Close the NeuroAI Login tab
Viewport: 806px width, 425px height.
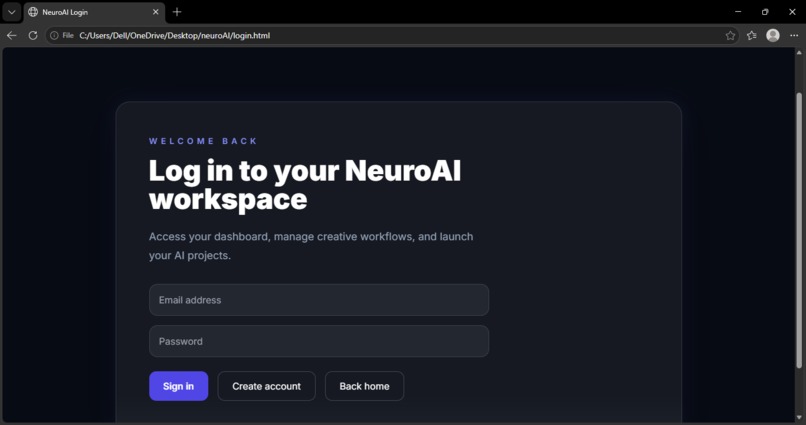pyautogui.click(x=156, y=12)
